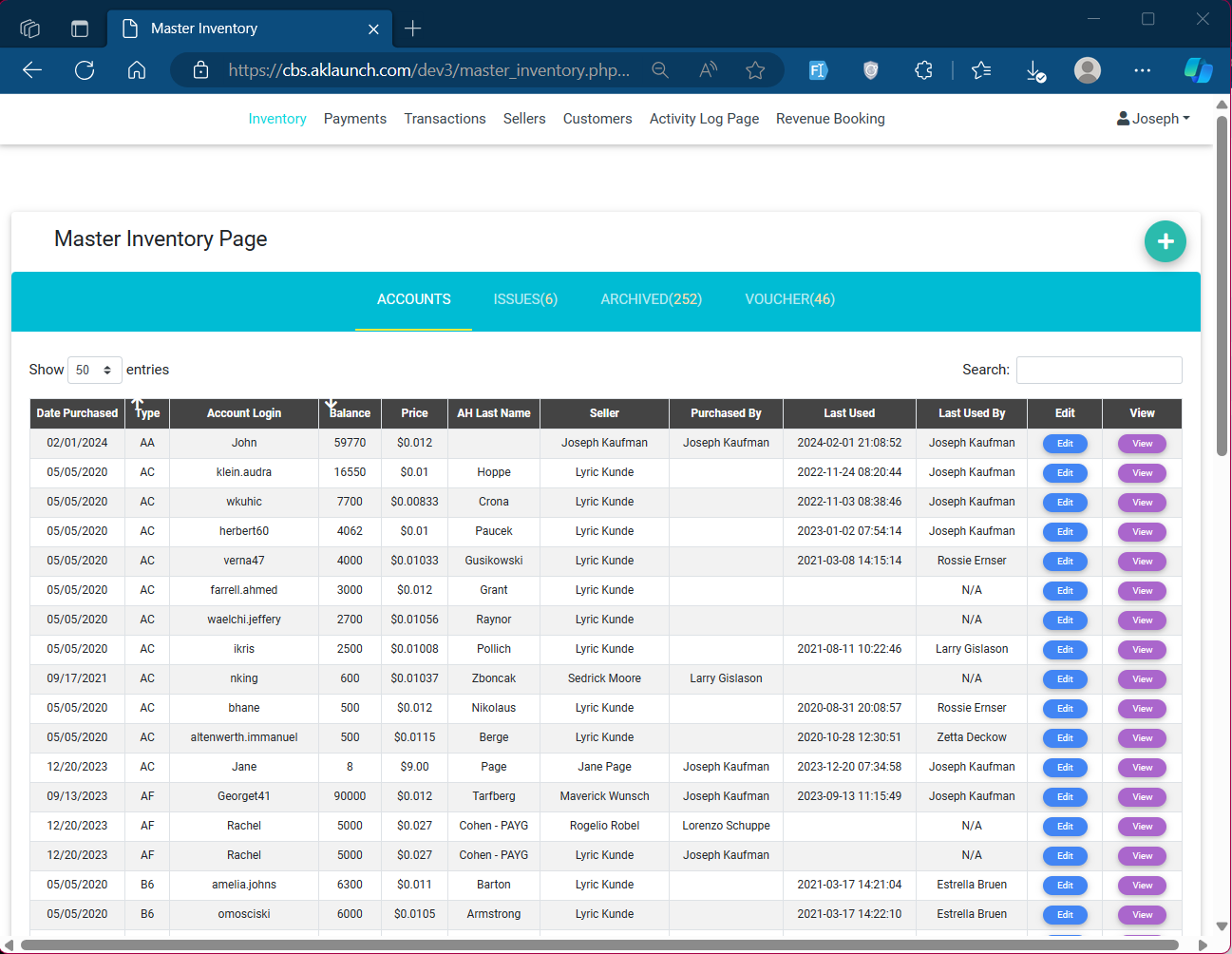Click browser profile avatar icon
The image size is (1232, 954).
(1087, 70)
